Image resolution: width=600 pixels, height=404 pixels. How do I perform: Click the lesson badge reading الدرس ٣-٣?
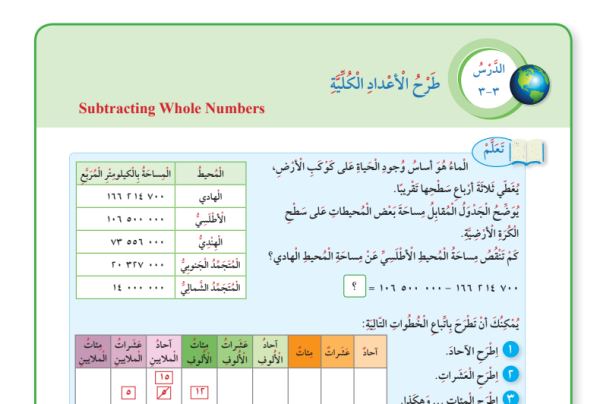coord(489,79)
